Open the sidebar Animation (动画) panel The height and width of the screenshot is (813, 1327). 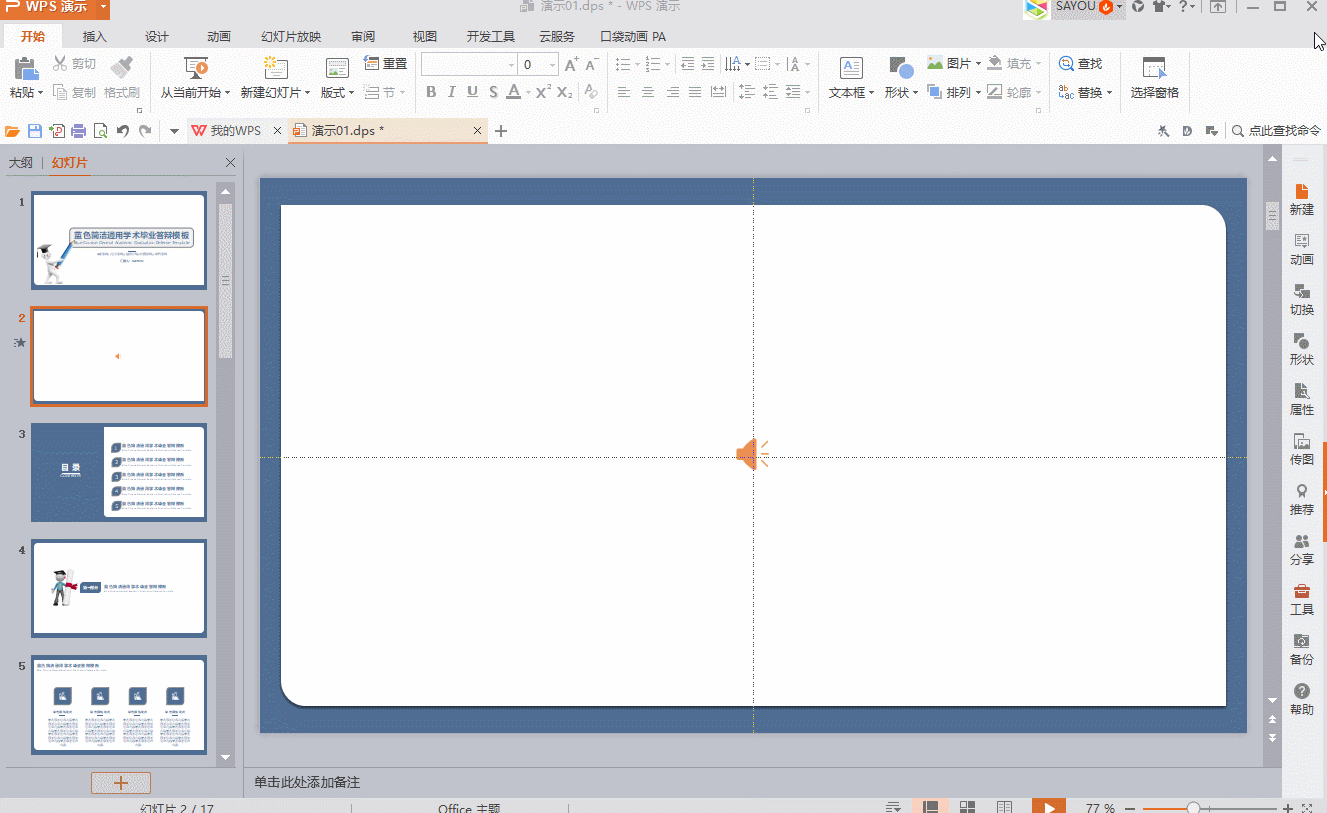1301,249
